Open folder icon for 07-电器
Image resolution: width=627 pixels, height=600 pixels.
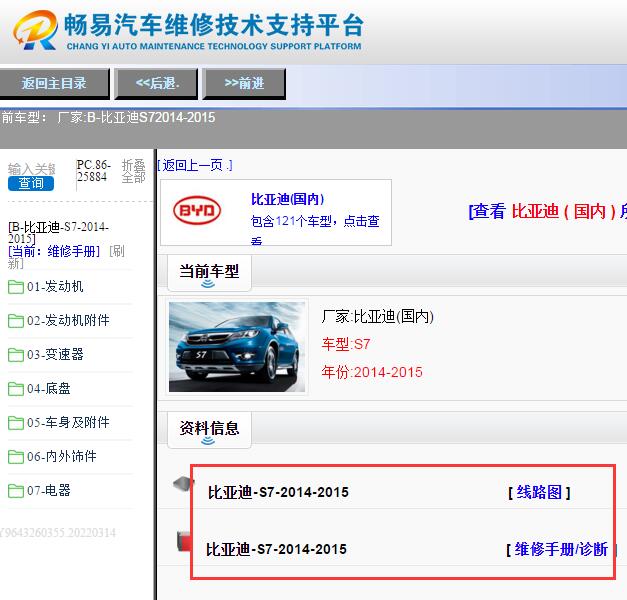16,491
